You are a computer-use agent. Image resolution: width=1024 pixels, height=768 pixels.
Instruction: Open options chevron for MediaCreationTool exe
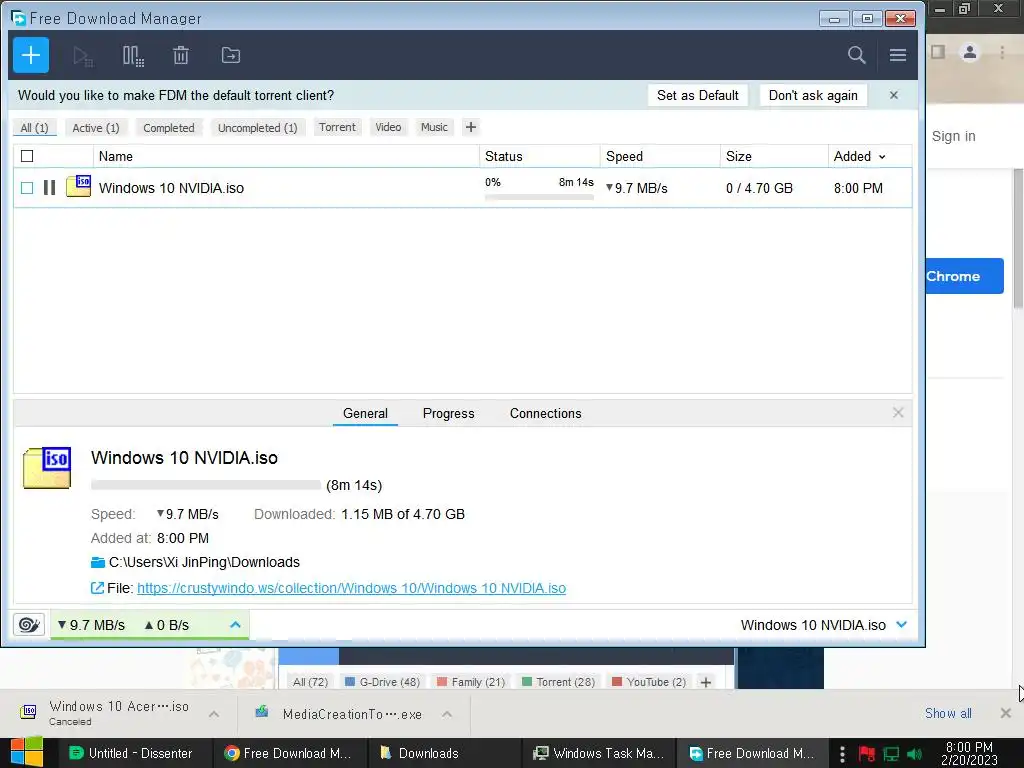point(447,714)
